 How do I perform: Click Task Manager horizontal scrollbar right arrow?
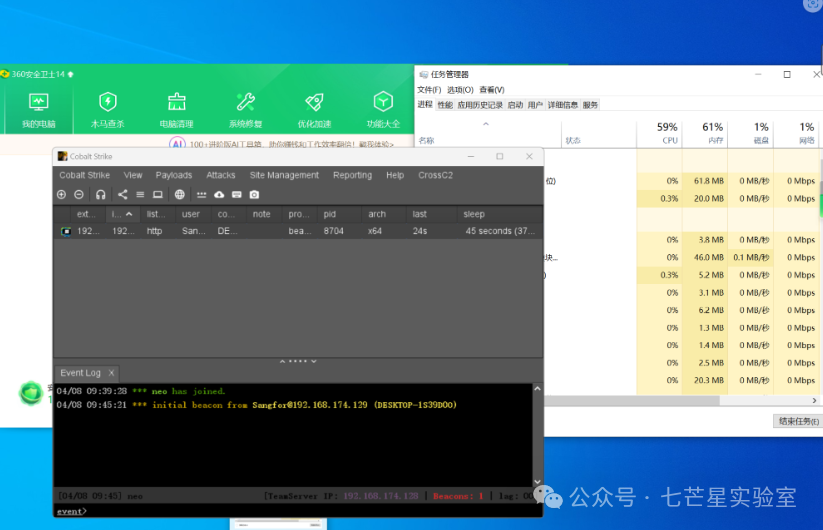(814, 400)
